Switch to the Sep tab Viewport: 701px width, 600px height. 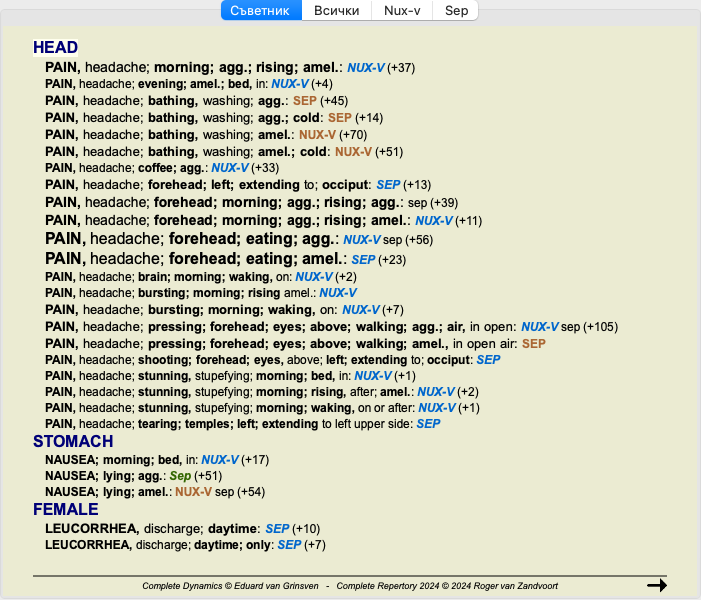[x=456, y=11]
